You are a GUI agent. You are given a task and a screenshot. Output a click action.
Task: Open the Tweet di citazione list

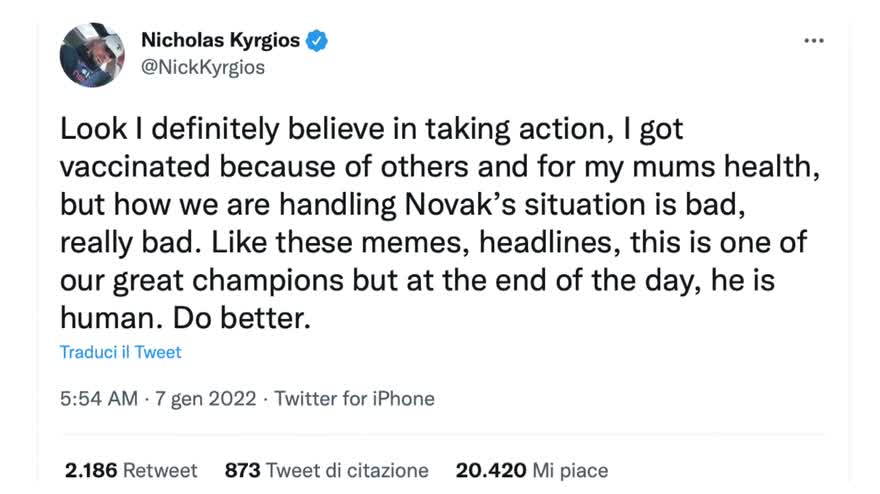[x=347, y=470]
